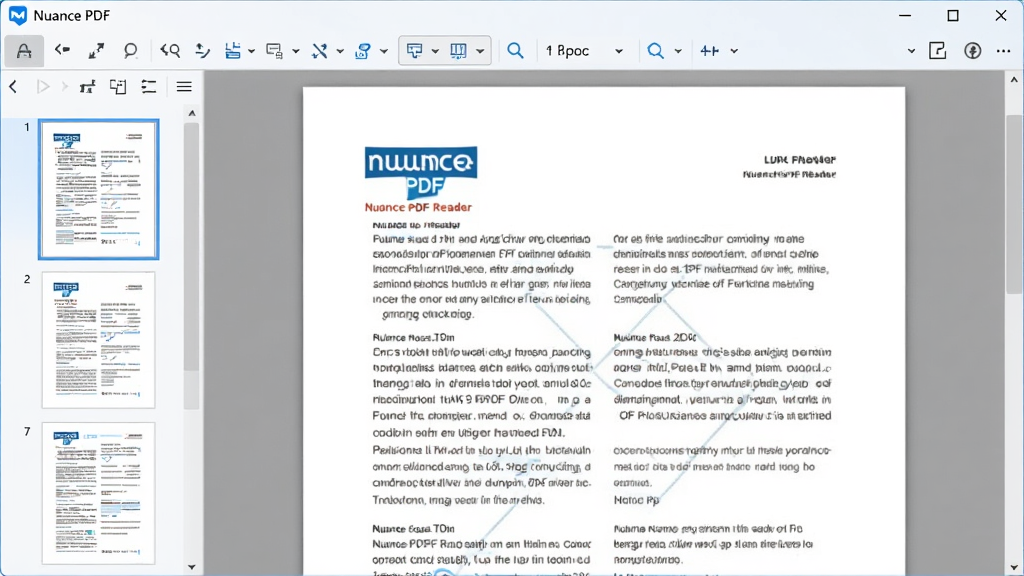1024x576 pixels.
Task: Click the page number '7' label
Action: (27, 432)
